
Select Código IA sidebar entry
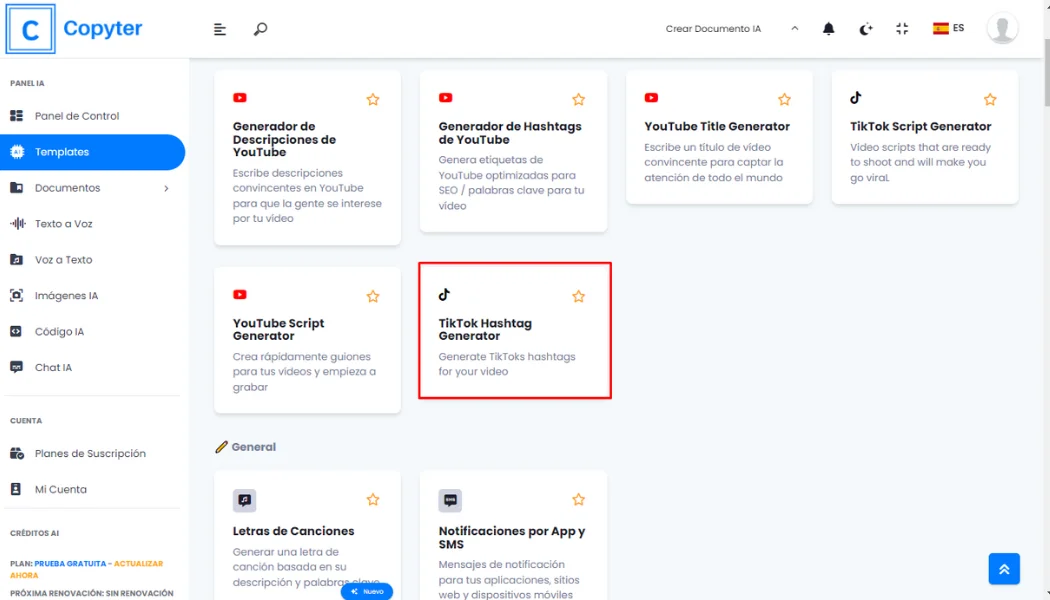point(59,332)
